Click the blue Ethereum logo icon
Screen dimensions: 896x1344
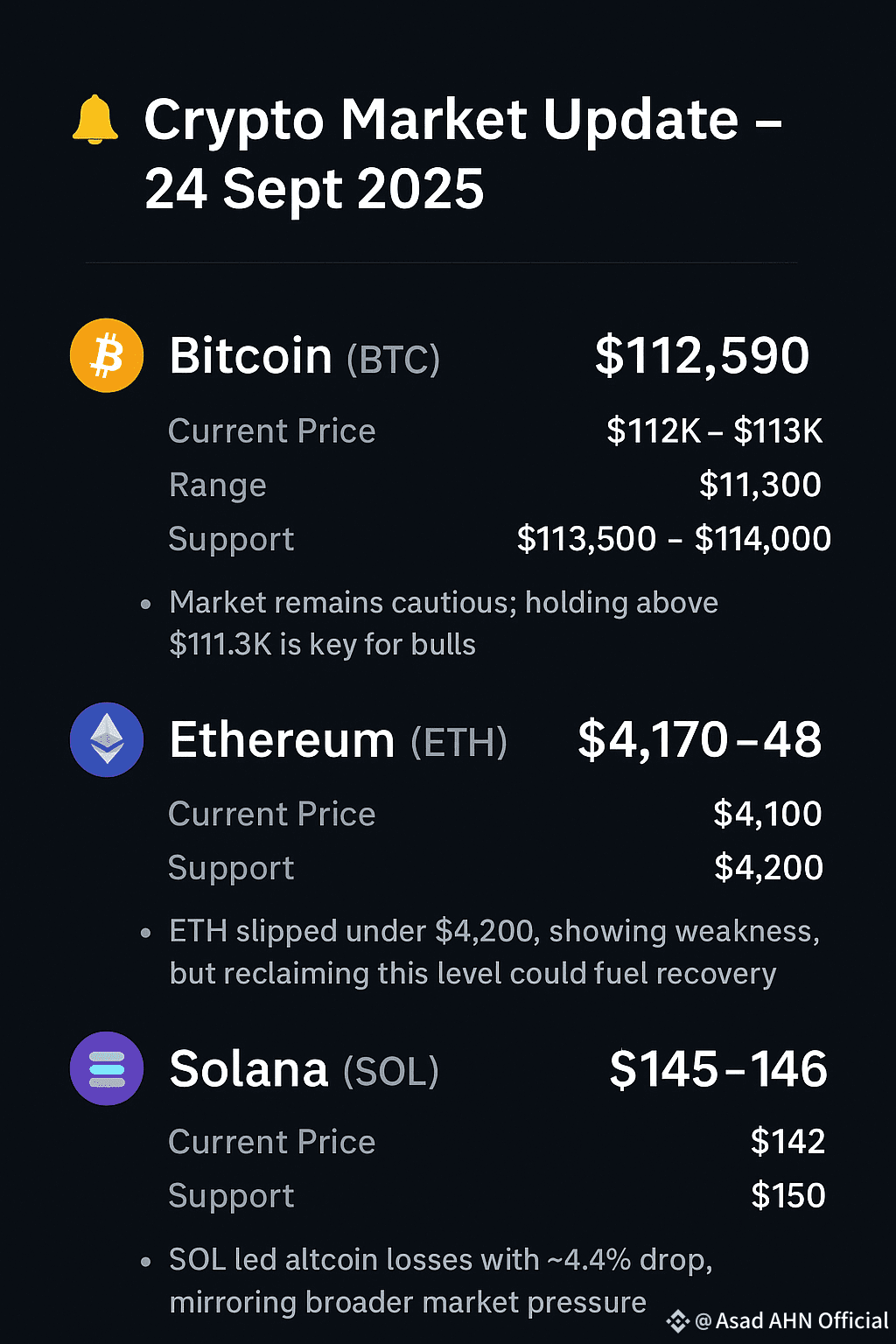[107, 739]
